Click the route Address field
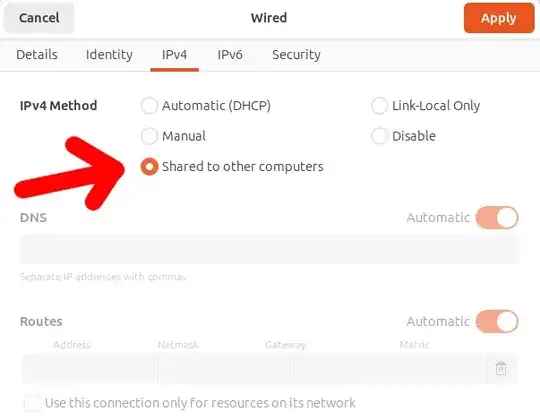This screenshot has height=420, width=540. [90, 368]
